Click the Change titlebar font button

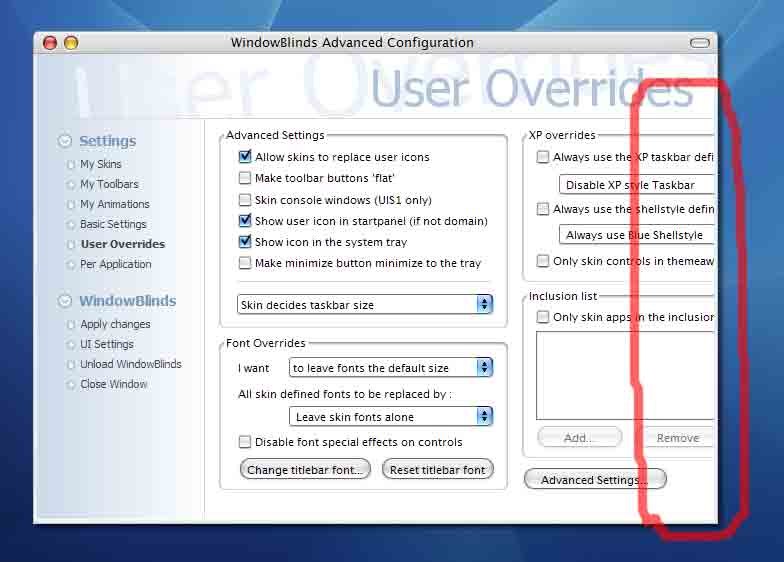[305, 470]
